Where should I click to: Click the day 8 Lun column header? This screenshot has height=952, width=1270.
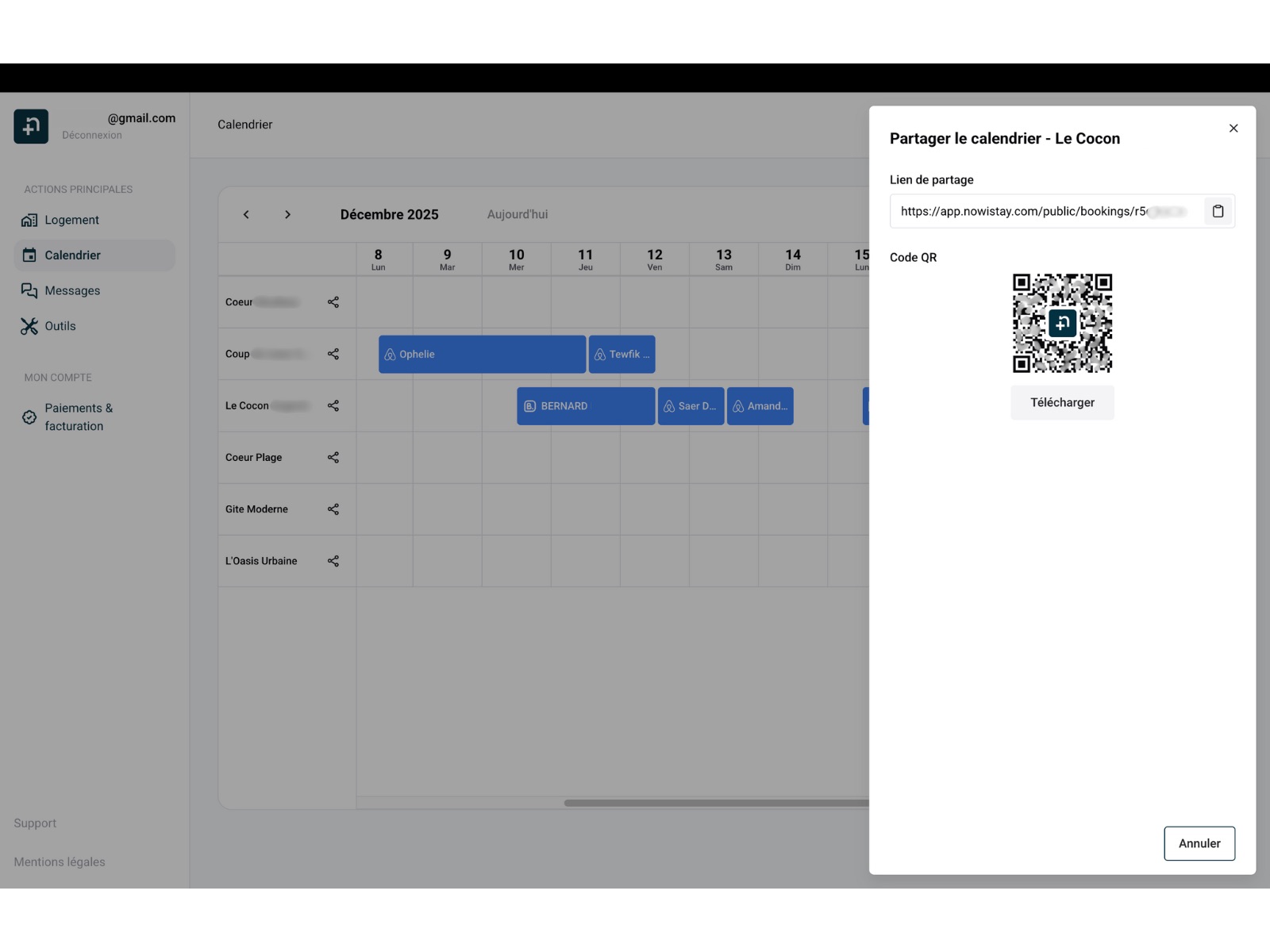tap(378, 259)
